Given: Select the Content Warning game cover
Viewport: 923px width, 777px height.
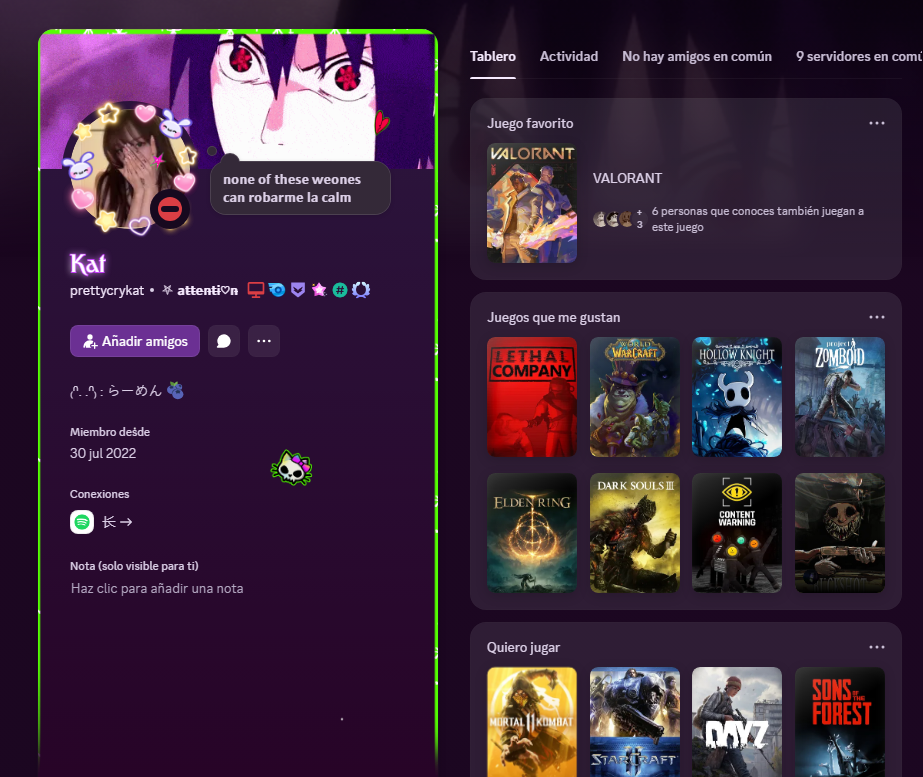Looking at the screenshot, I should pyautogui.click(x=737, y=533).
